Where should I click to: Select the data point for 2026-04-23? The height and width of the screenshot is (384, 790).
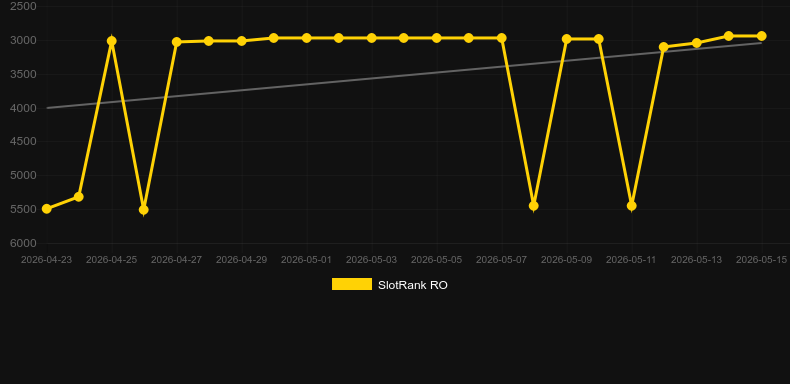coord(47,209)
